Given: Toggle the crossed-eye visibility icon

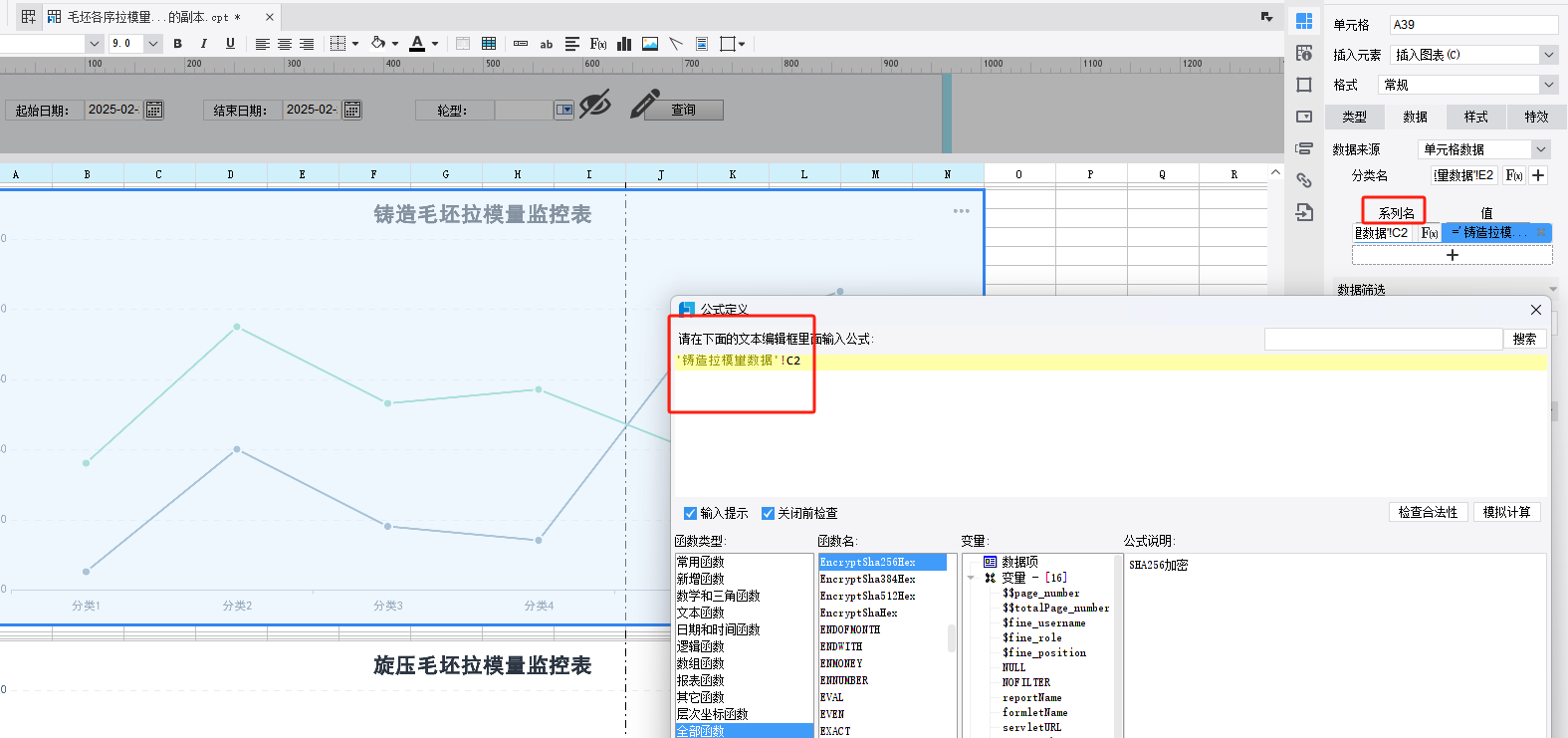Looking at the screenshot, I should pyautogui.click(x=594, y=104).
